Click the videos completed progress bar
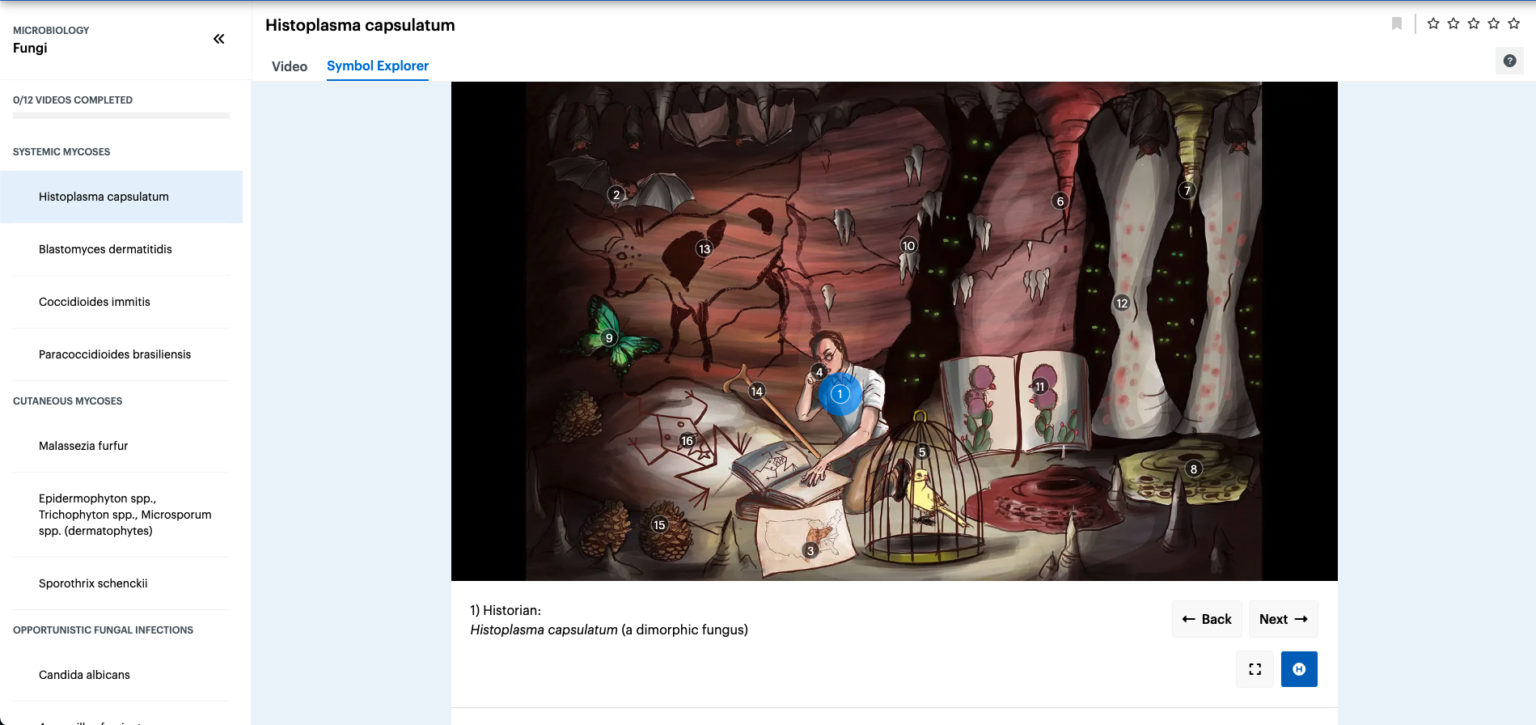 [121, 116]
